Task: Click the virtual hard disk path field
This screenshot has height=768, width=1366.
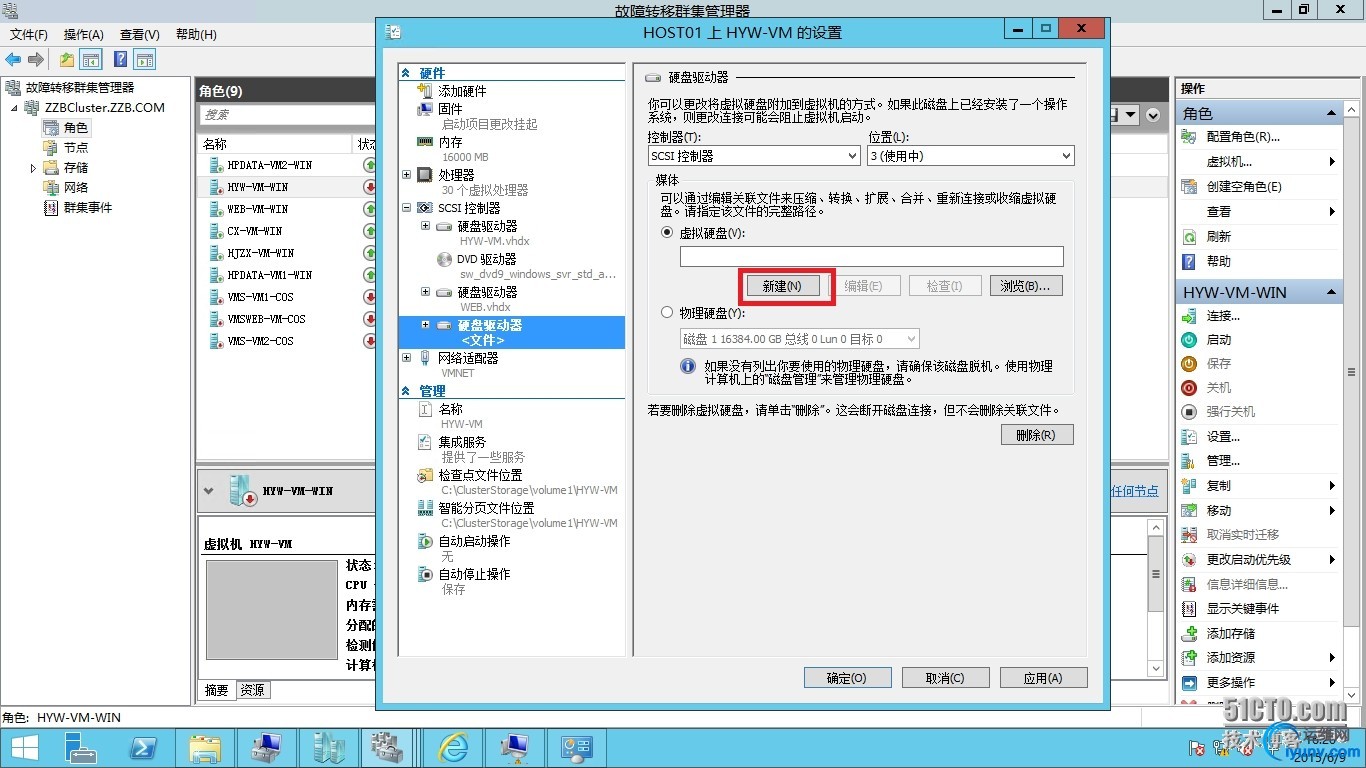Action: click(x=871, y=257)
